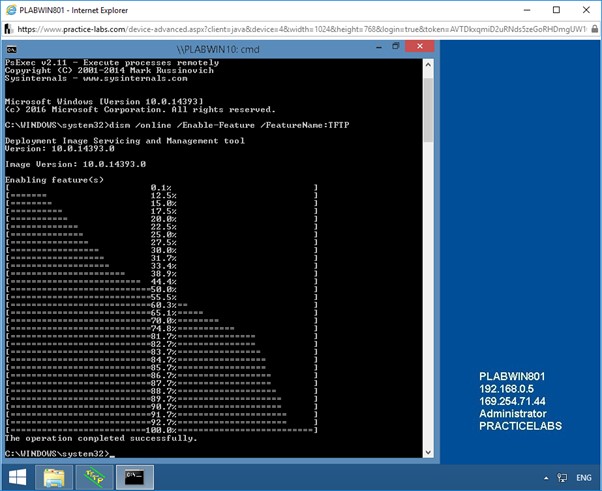This screenshot has height=491, width=602.
Task: Click the 'Enabling feature(s)' line
Action: 54,180
